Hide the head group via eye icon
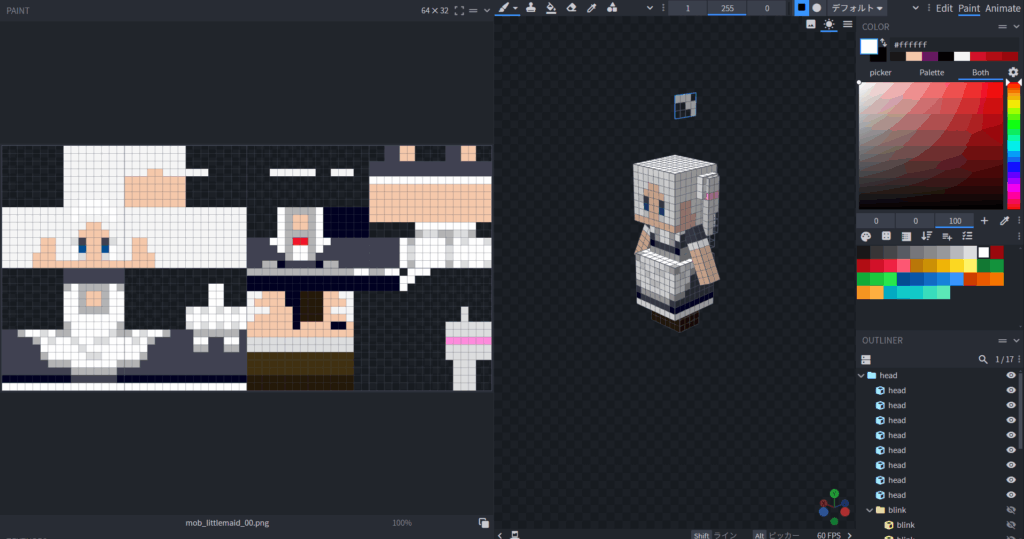Screen dimensions: 1024x539 coord(1011,376)
